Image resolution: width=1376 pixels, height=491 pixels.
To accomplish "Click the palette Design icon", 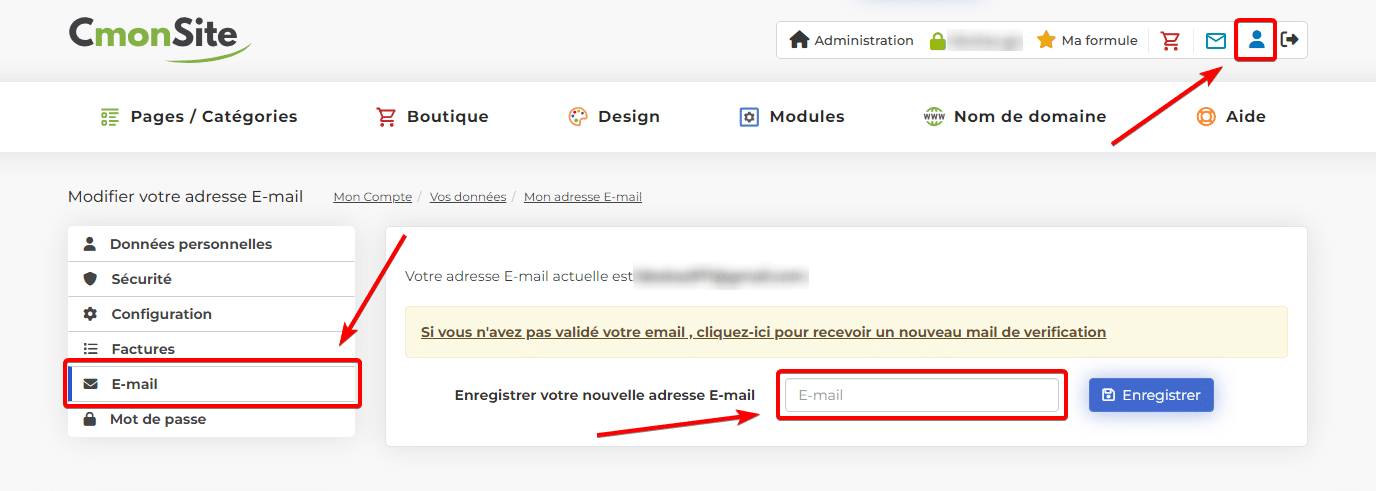I will pyautogui.click(x=578, y=117).
